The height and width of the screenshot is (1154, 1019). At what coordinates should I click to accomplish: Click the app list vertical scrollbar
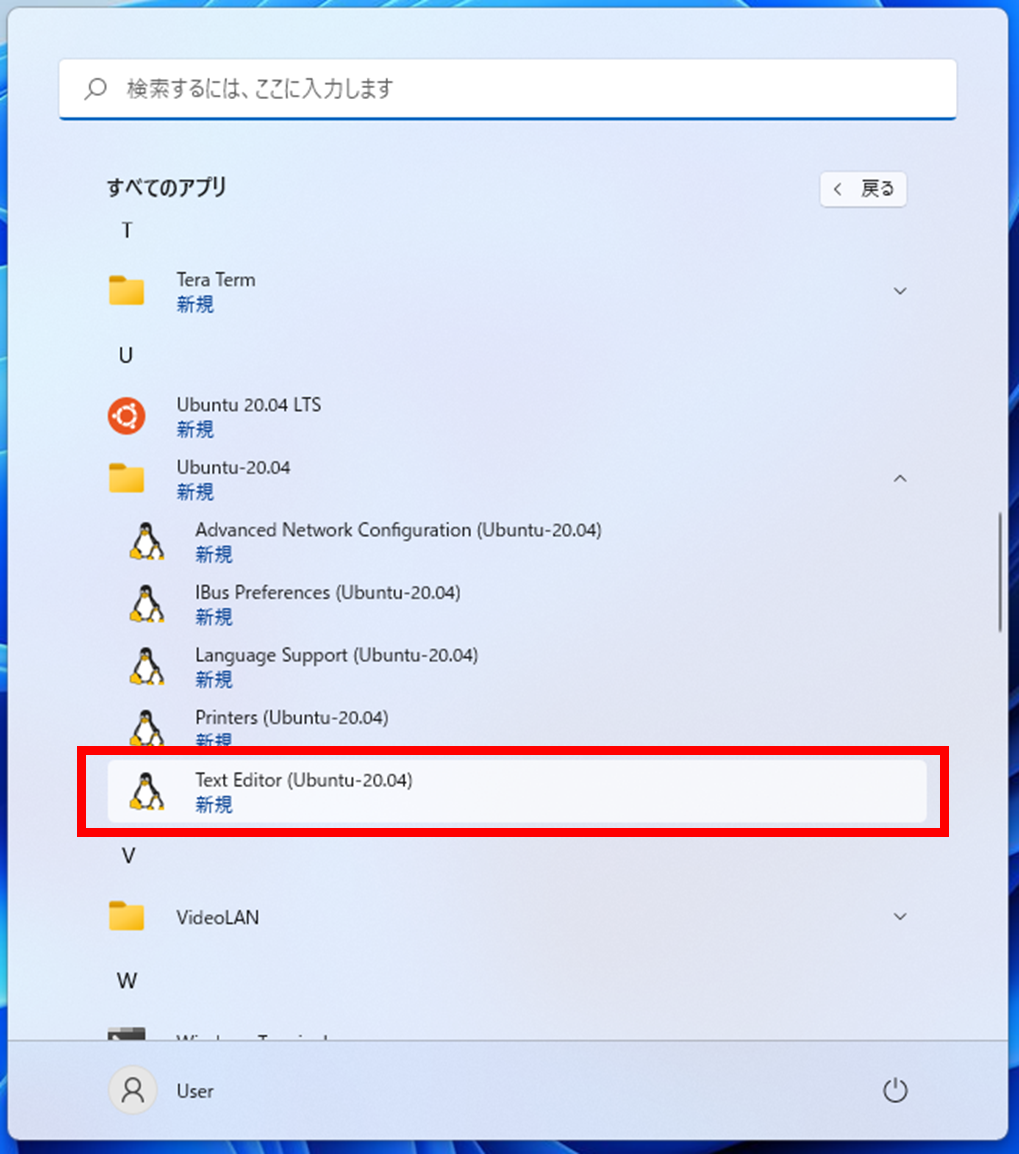click(x=1000, y=572)
